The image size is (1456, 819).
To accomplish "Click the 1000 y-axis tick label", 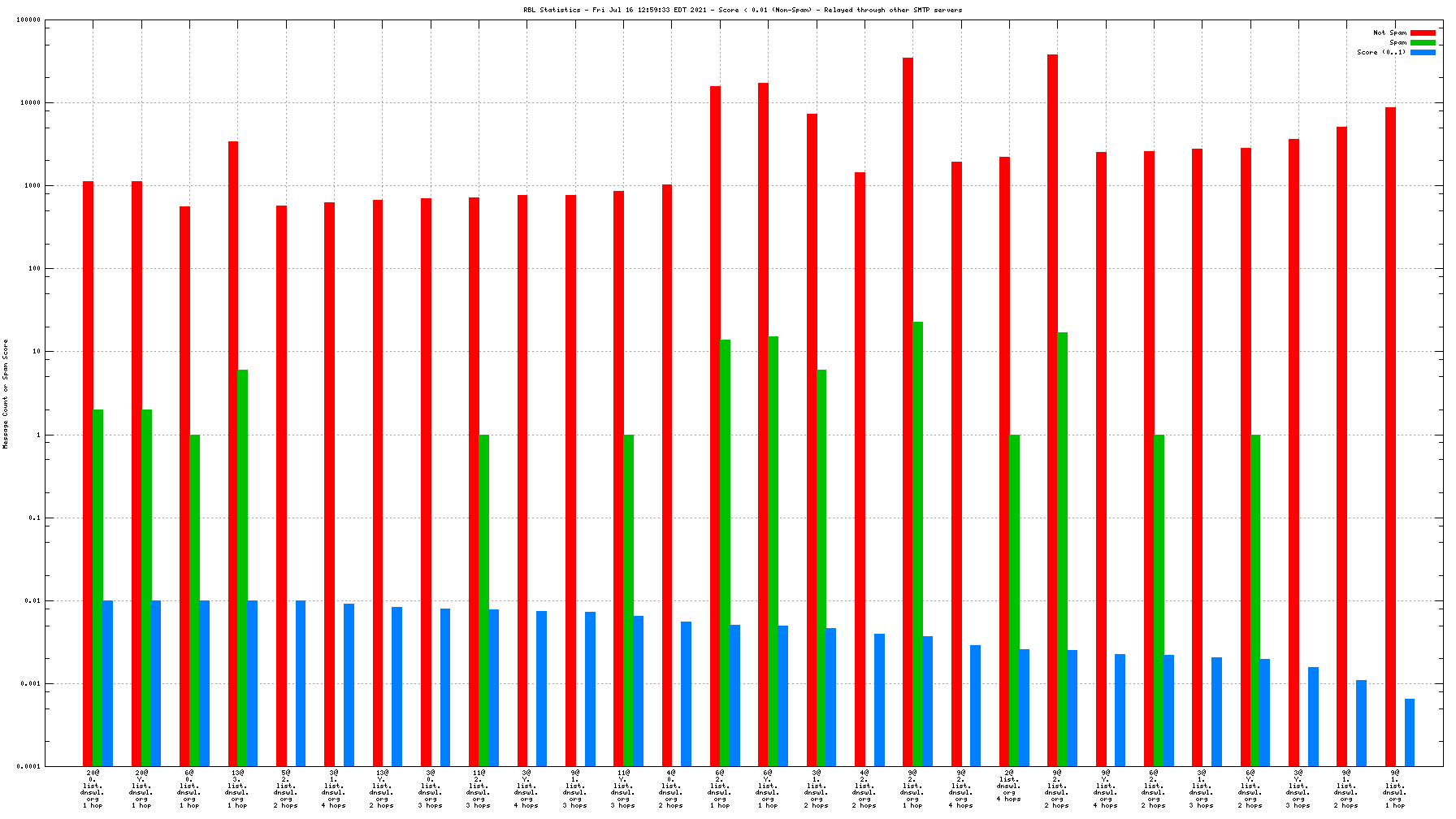I will [33, 186].
